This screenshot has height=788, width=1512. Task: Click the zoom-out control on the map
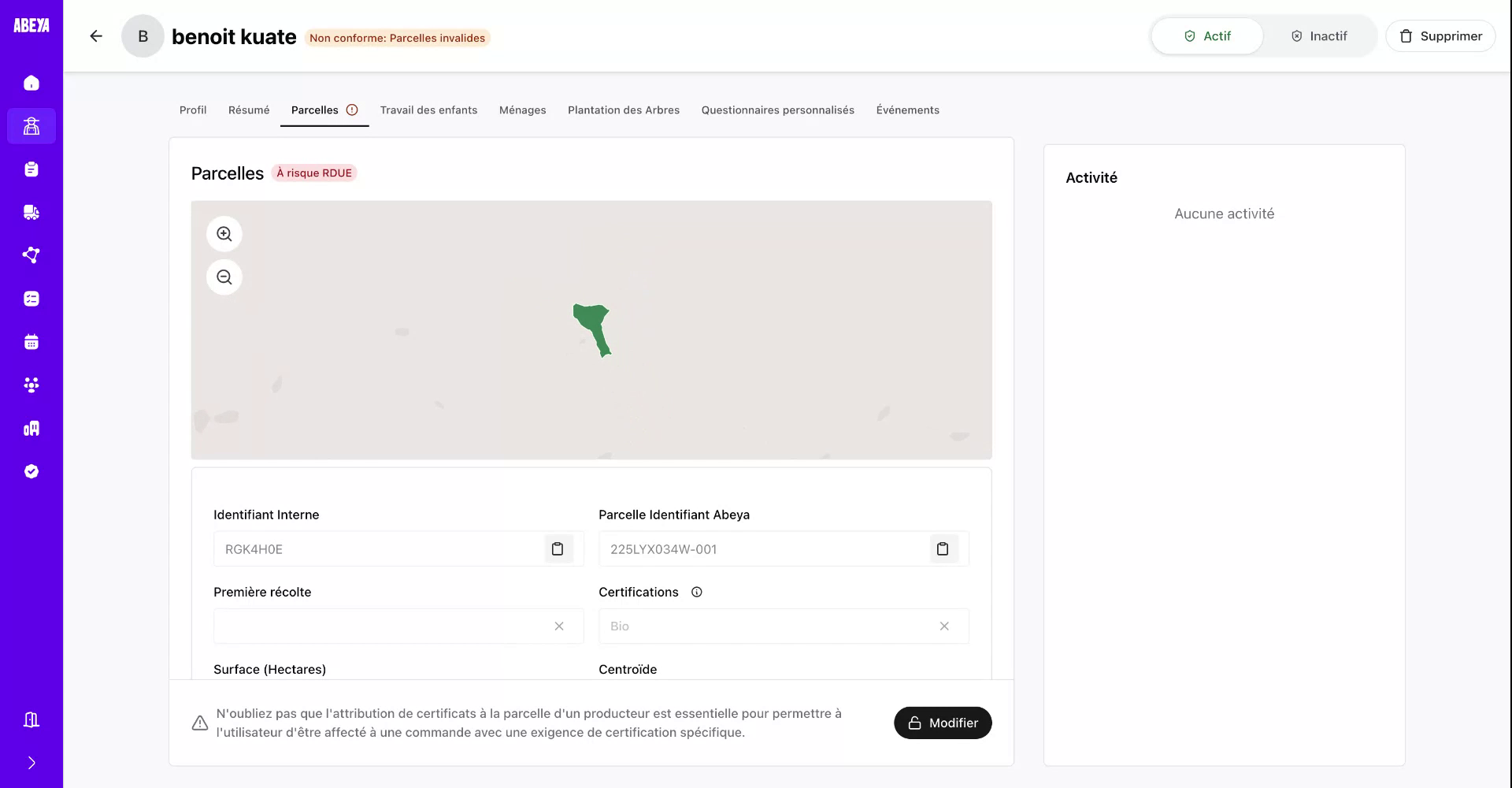coord(224,277)
